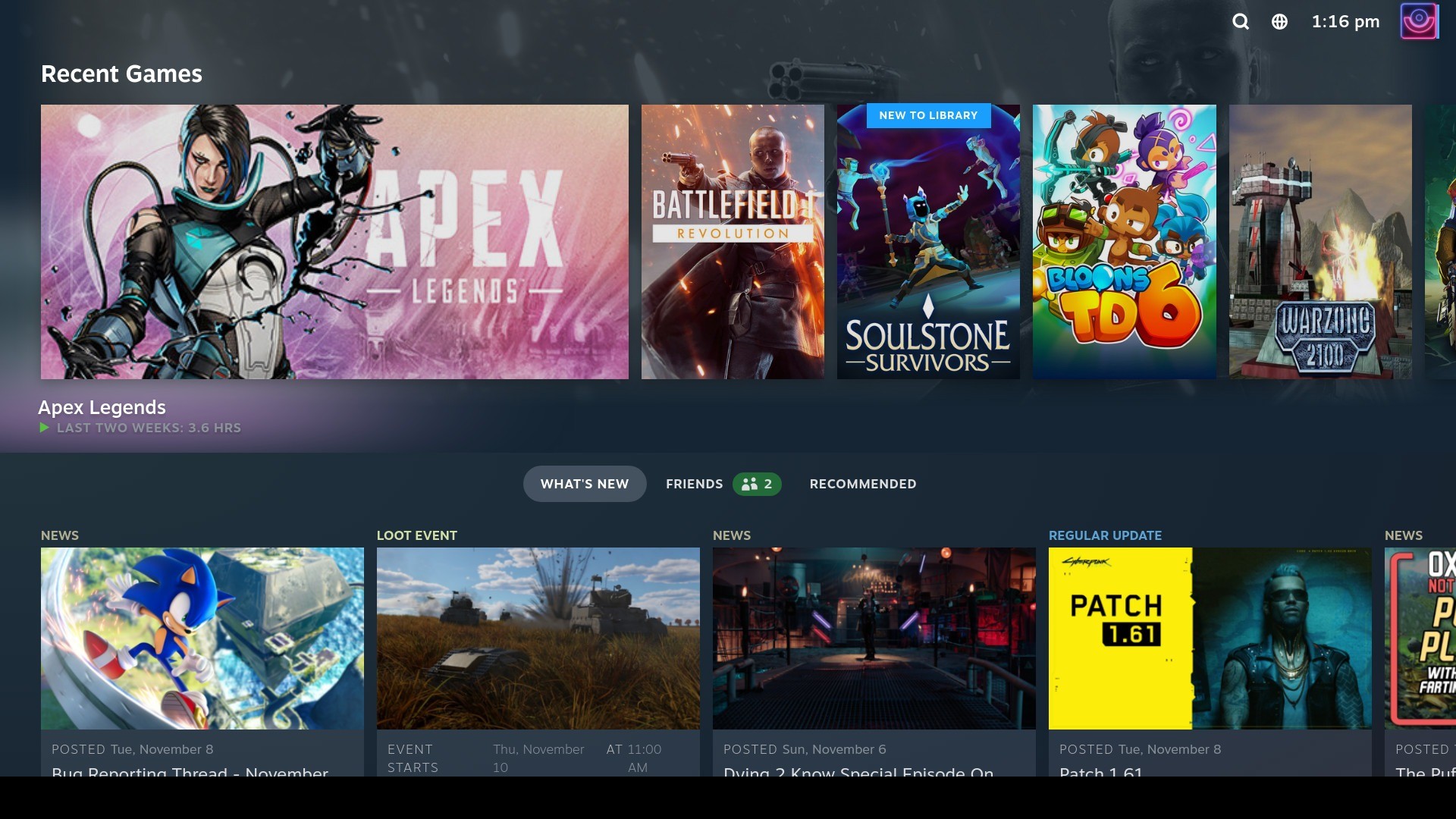Select the Apex Legends game cover
This screenshot has height=819, width=1456.
pos(334,242)
